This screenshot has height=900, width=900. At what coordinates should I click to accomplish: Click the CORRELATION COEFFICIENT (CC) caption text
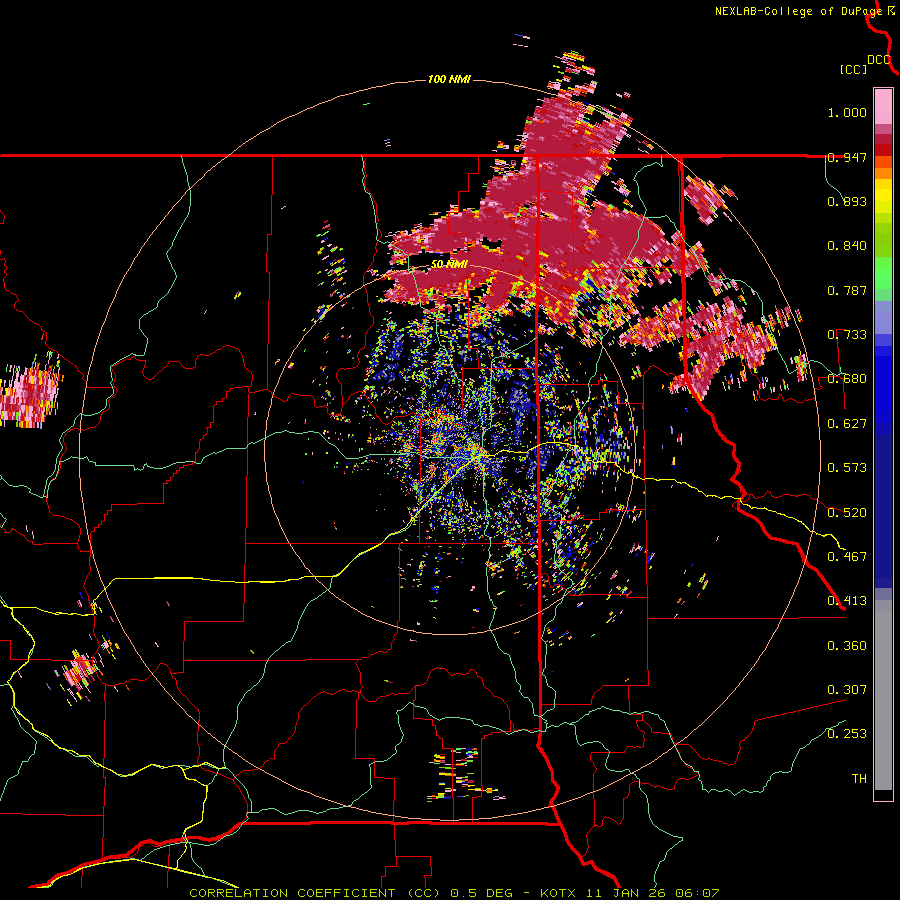click(x=315, y=893)
